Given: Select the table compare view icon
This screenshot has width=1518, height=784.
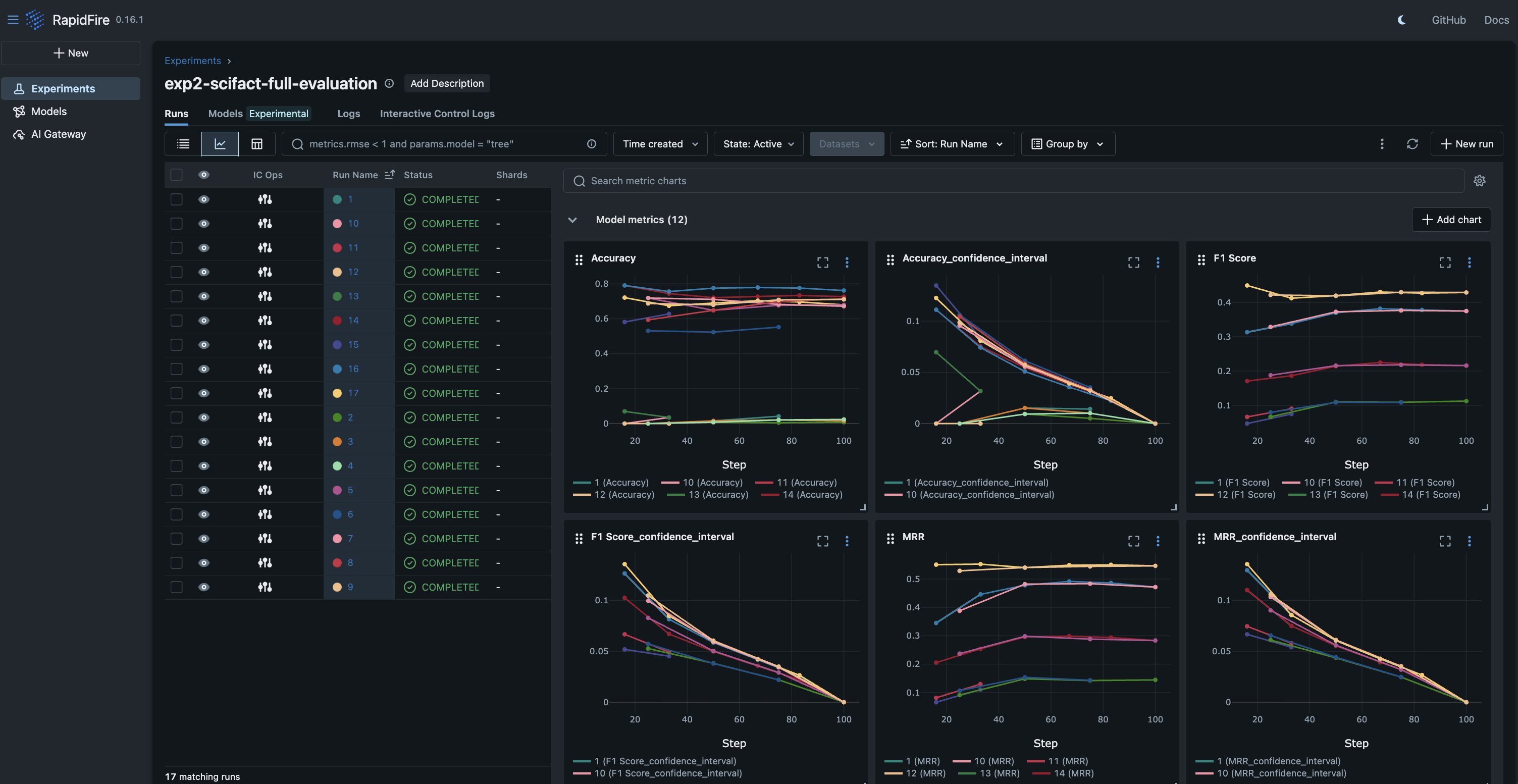Looking at the screenshot, I should [257, 144].
